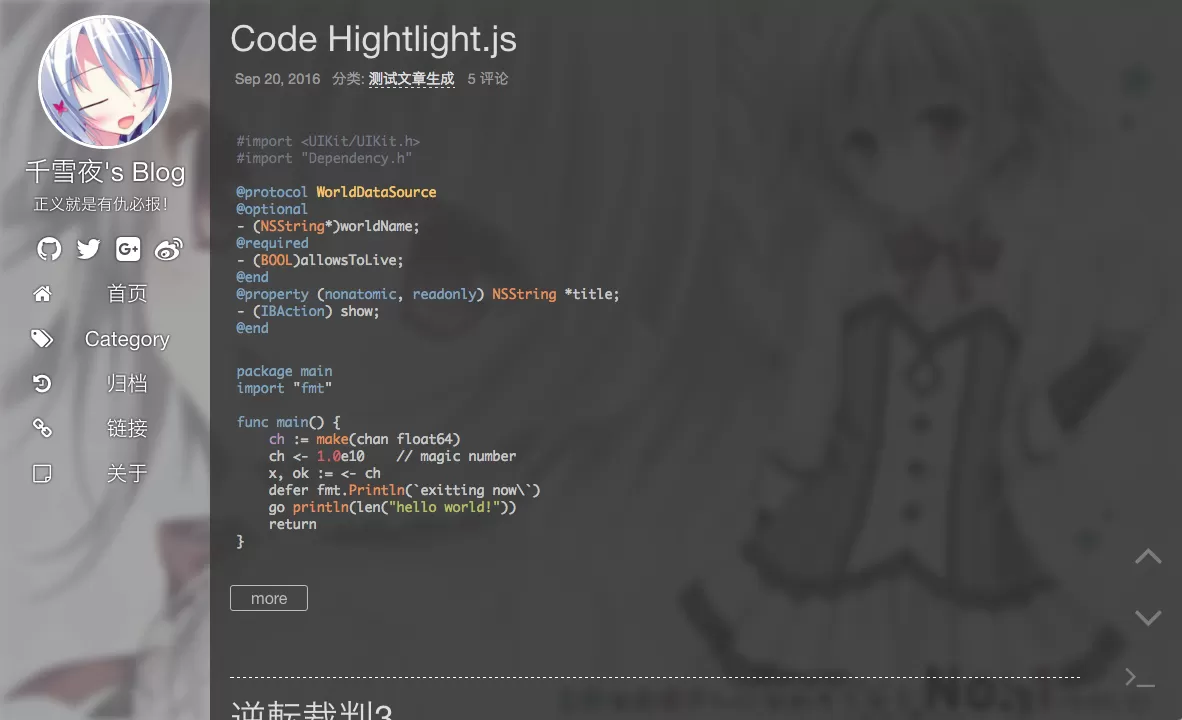Screen dimensions: 1182x720
Task: Open the 归档 archive page
Action: pyautogui.click(x=127, y=384)
